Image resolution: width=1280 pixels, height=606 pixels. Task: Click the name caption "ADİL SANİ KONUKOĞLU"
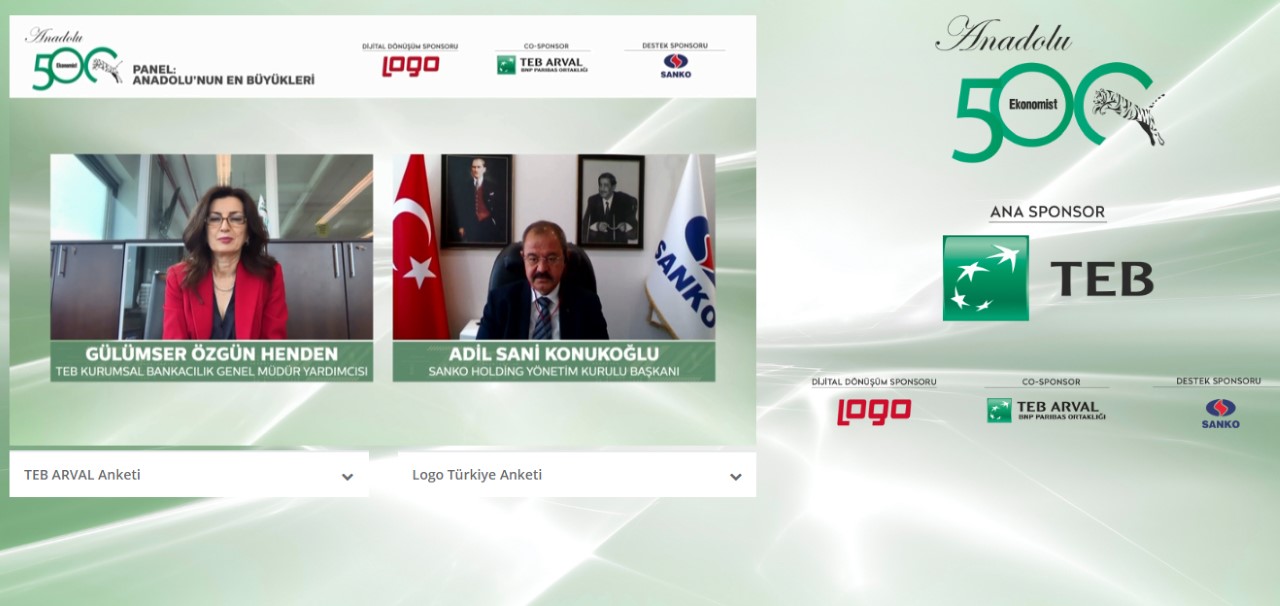[x=554, y=354]
